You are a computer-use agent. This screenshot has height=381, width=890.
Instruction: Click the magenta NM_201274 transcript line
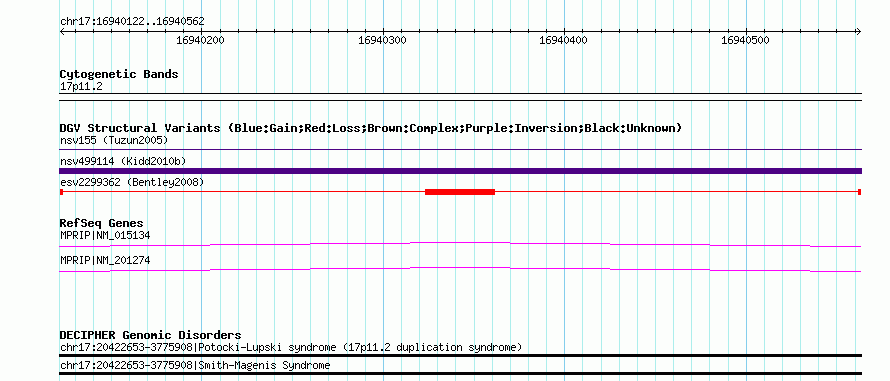click(460, 270)
